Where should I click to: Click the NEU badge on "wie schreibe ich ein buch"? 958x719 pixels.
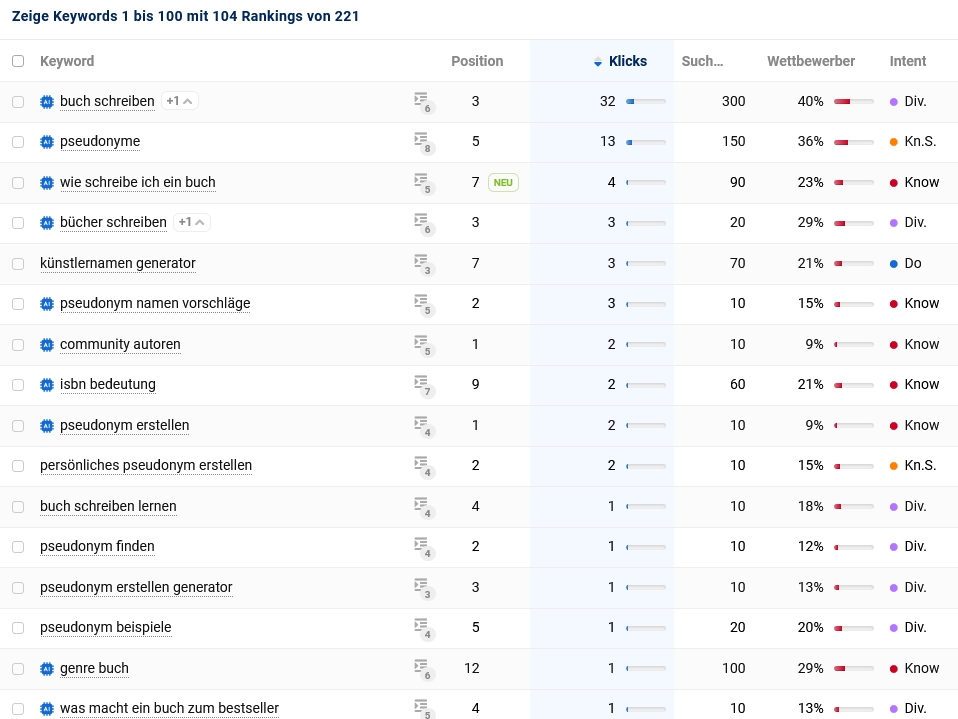(x=504, y=182)
